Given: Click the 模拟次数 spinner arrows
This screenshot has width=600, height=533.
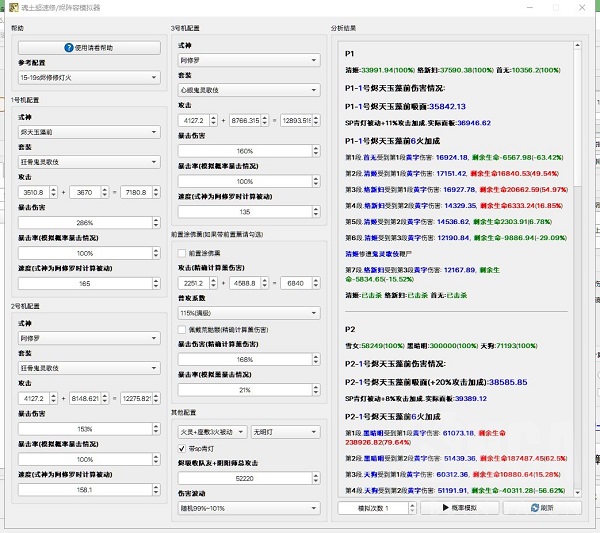Looking at the screenshot, I should (x=410, y=508).
